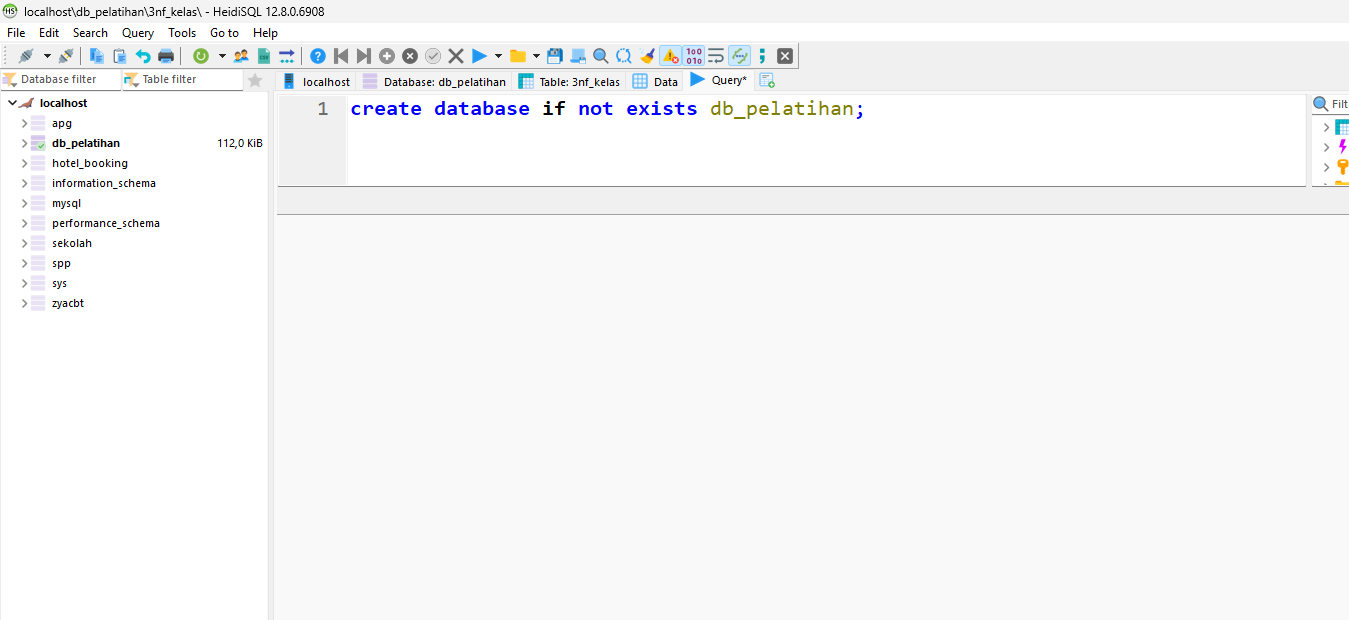Click the export database icon with arrows

287,56
